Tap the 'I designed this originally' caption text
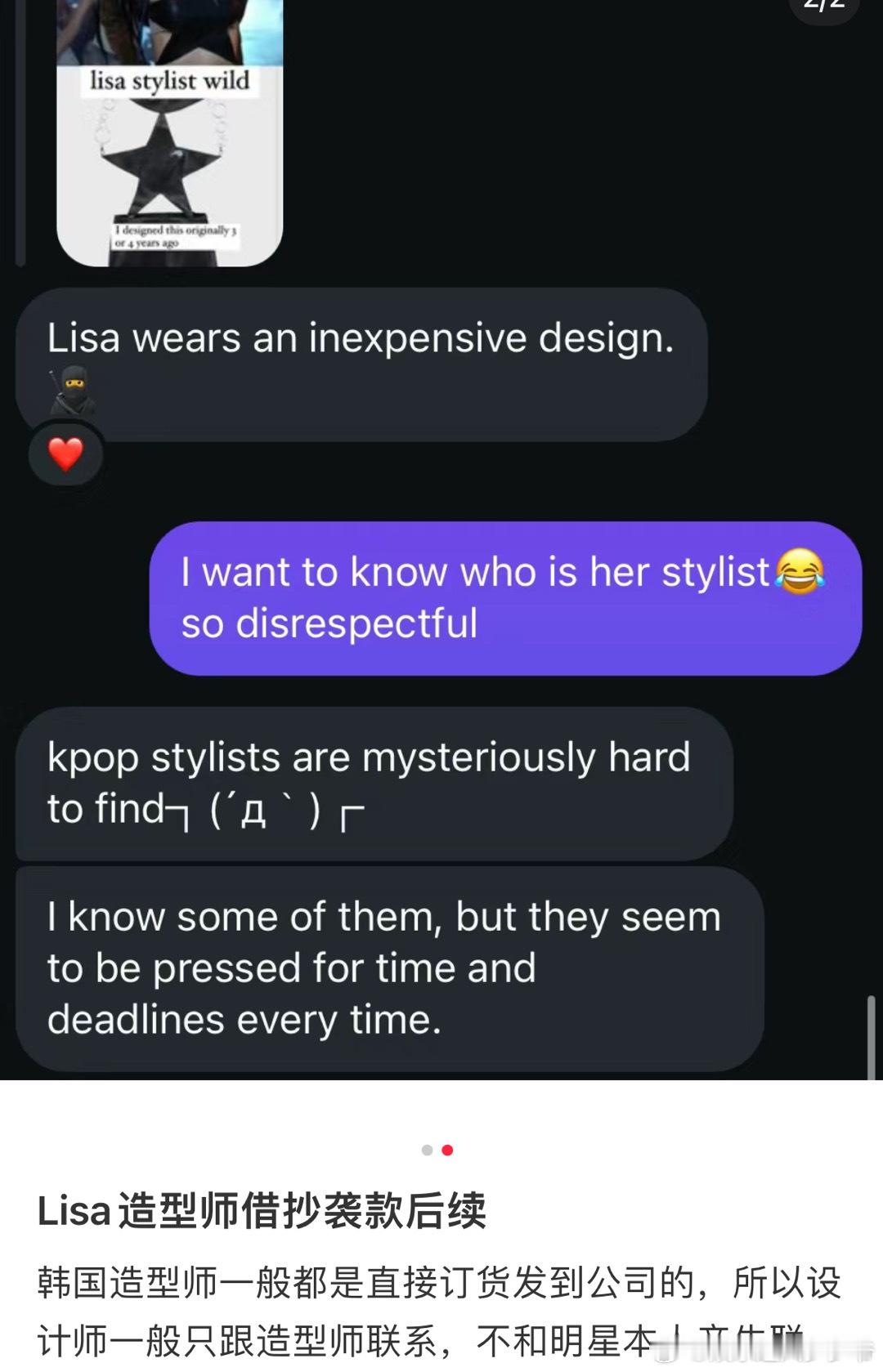 coord(175,236)
